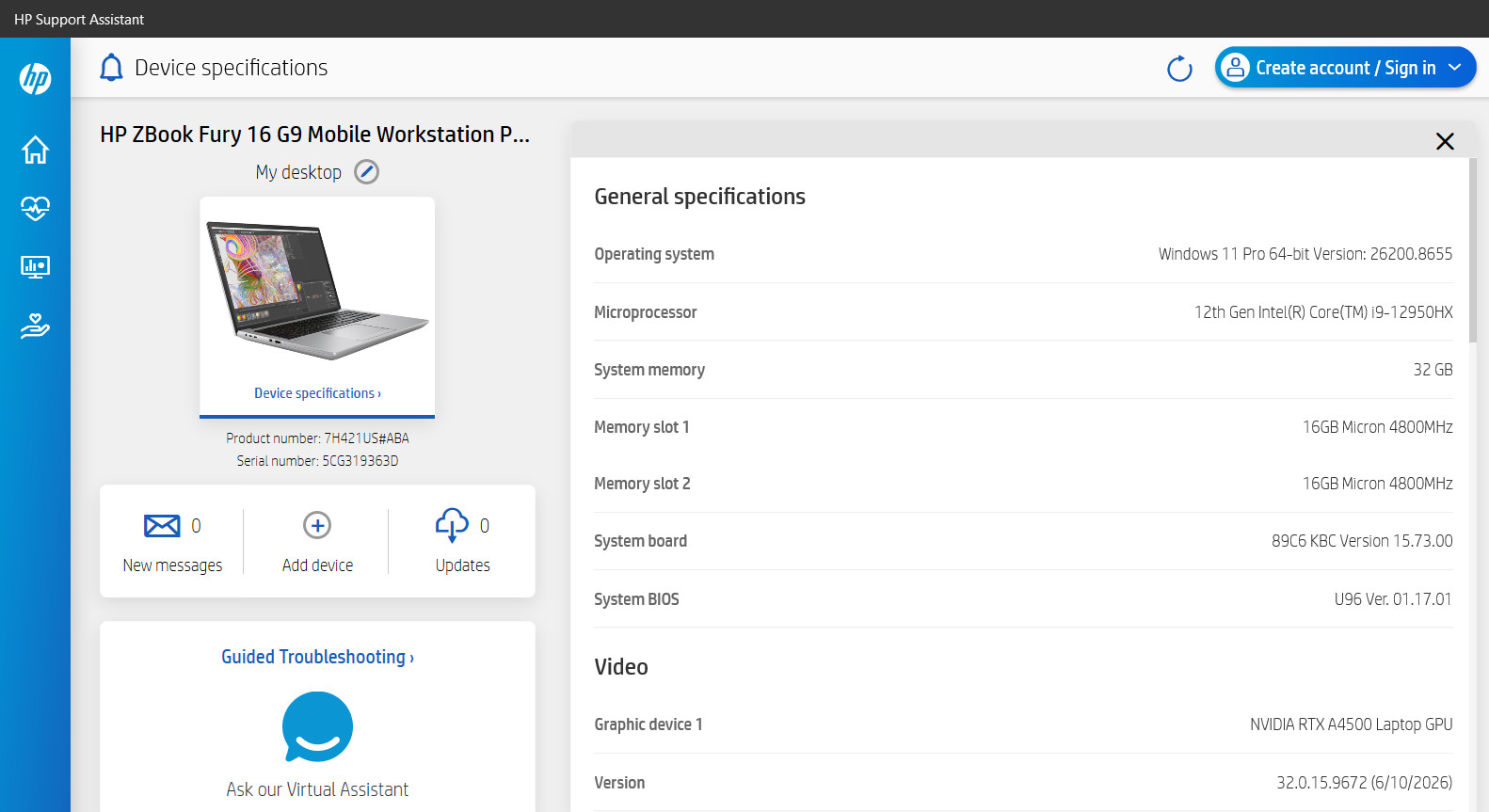Image resolution: width=1489 pixels, height=812 pixels.
Task: Open the performance monitor icon in the sidebar
Action: pyautogui.click(x=35, y=267)
